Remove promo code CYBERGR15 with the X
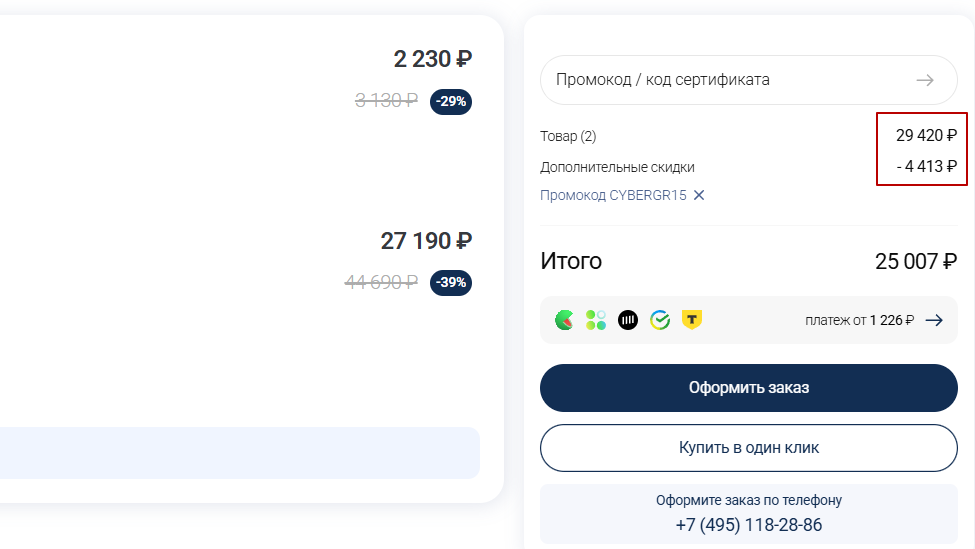Viewport: 975px width, 549px height. pyautogui.click(x=699, y=195)
